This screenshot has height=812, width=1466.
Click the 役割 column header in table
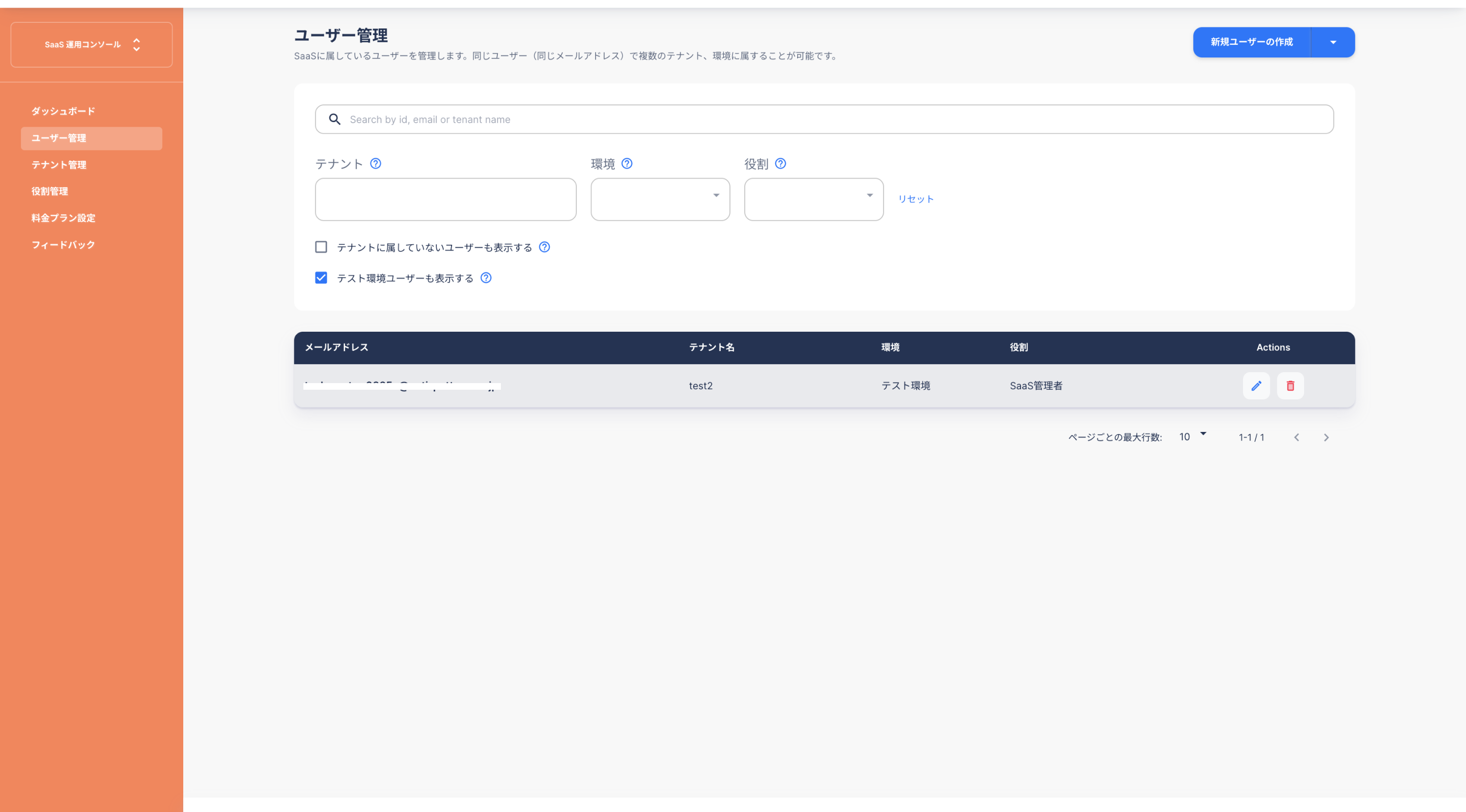[1019, 347]
